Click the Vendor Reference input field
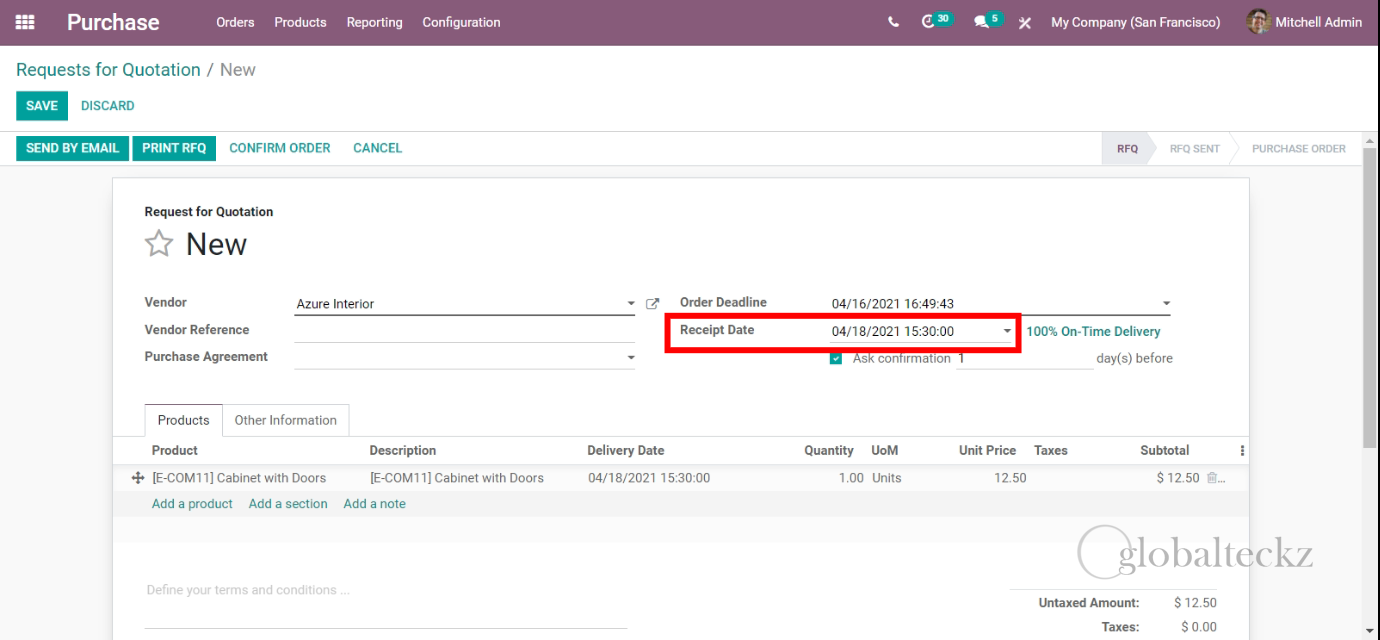This screenshot has height=640, width=1380. click(x=464, y=331)
